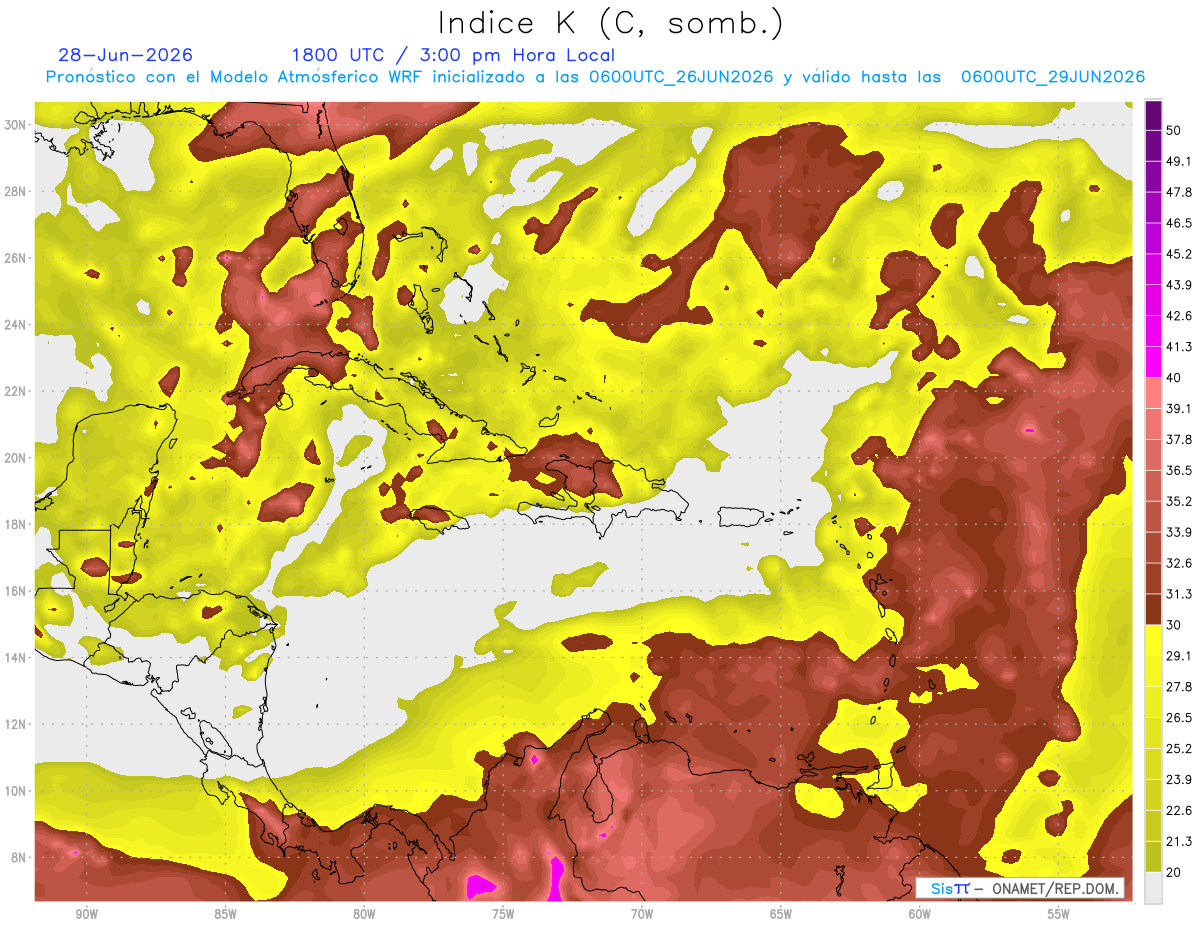This screenshot has height=927, width=1200.
Task: Click the 'SisTT - ONAMET/REP.DOM.' credit box
Action: (1019, 888)
